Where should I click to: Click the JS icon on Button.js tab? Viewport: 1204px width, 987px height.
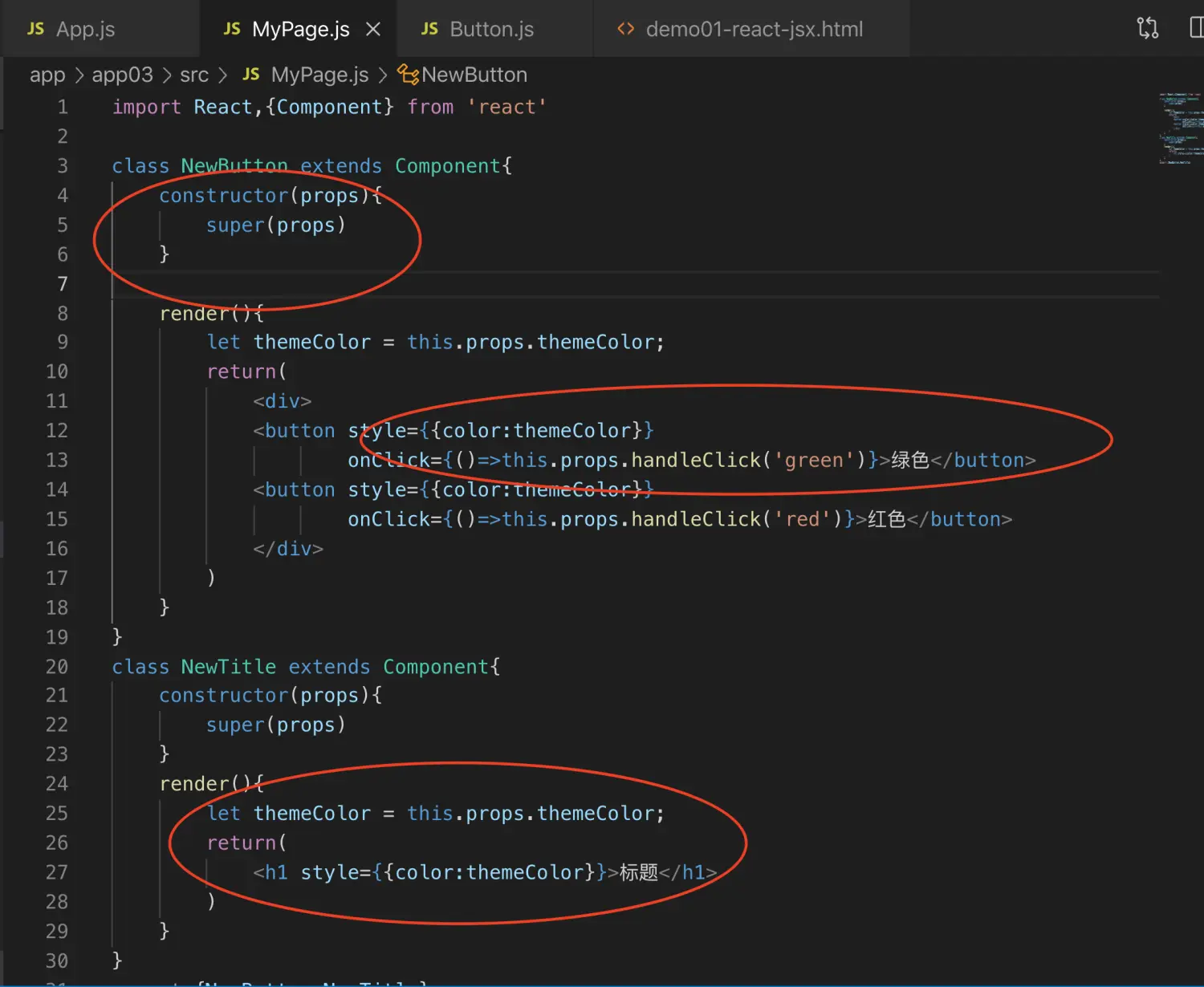429,29
